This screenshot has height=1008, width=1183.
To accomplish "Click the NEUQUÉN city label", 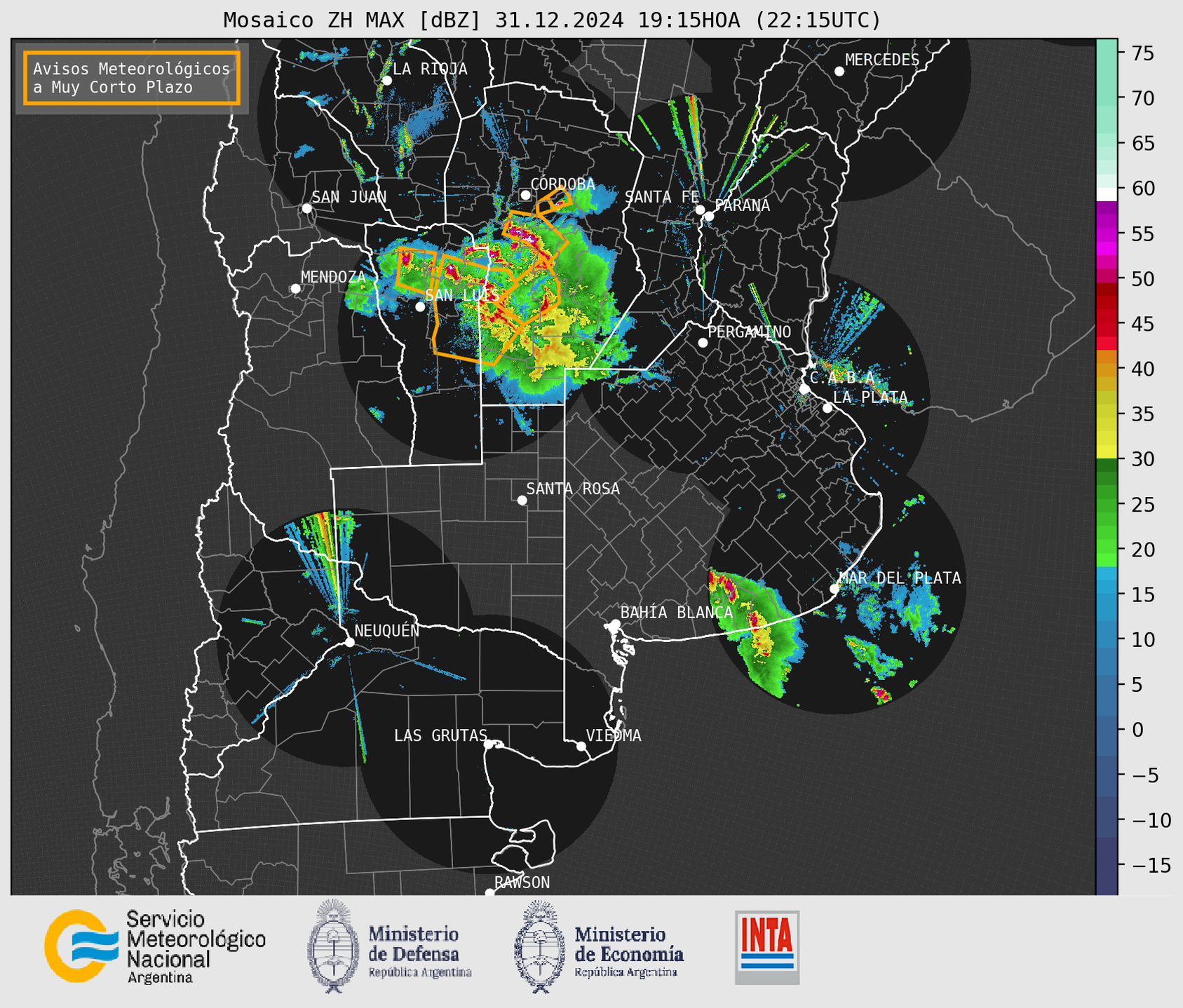I will coord(386,630).
